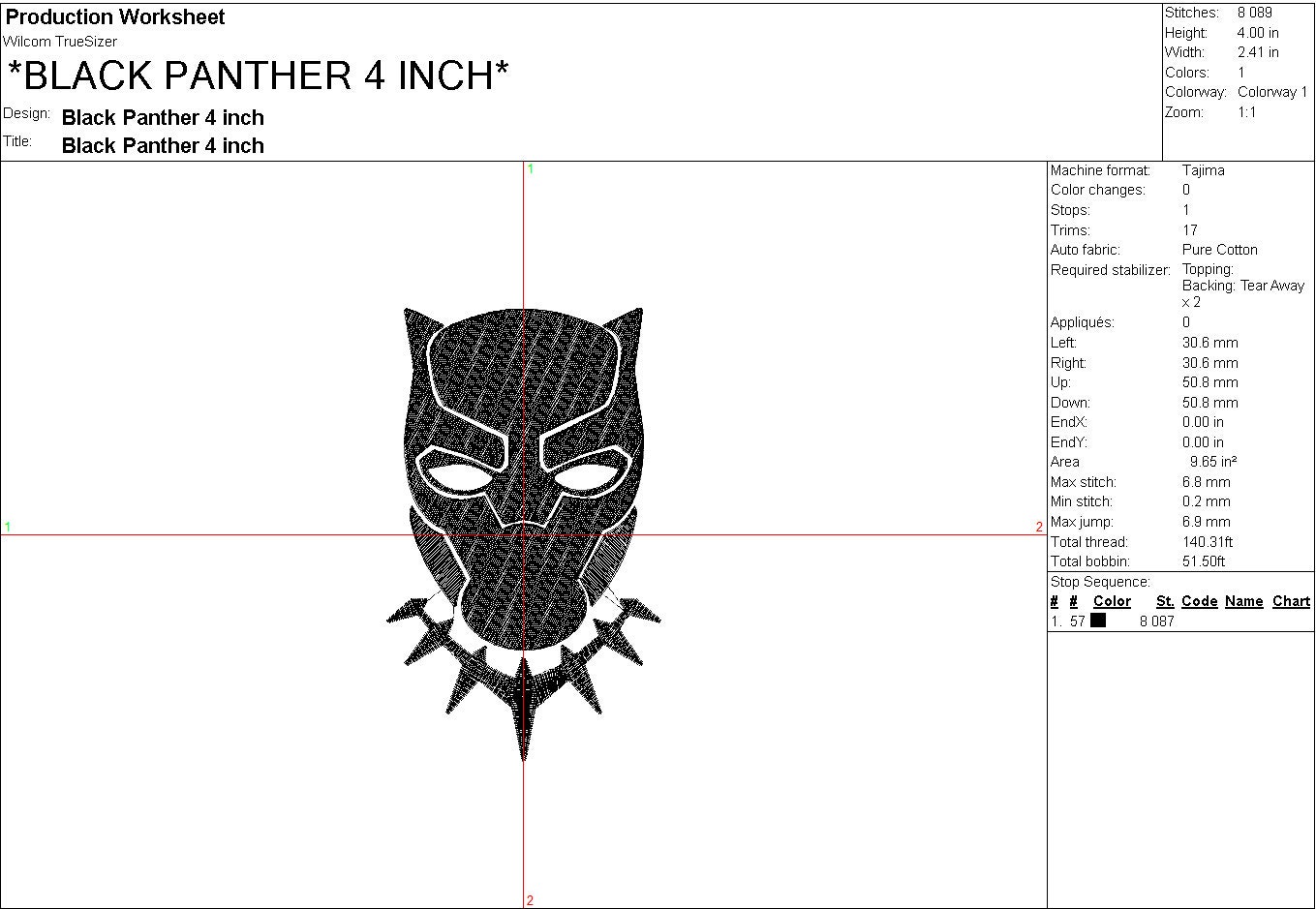The image size is (1316, 909).
Task: Click the St. column header
Action: click(x=1165, y=601)
